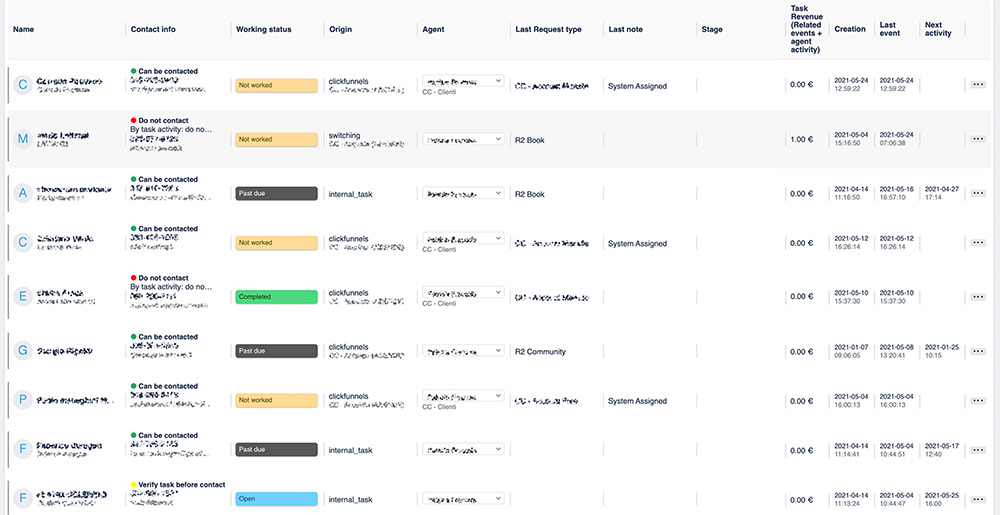Open the E contact avatar
The image size is (1000, 515).
coord(23,297)
